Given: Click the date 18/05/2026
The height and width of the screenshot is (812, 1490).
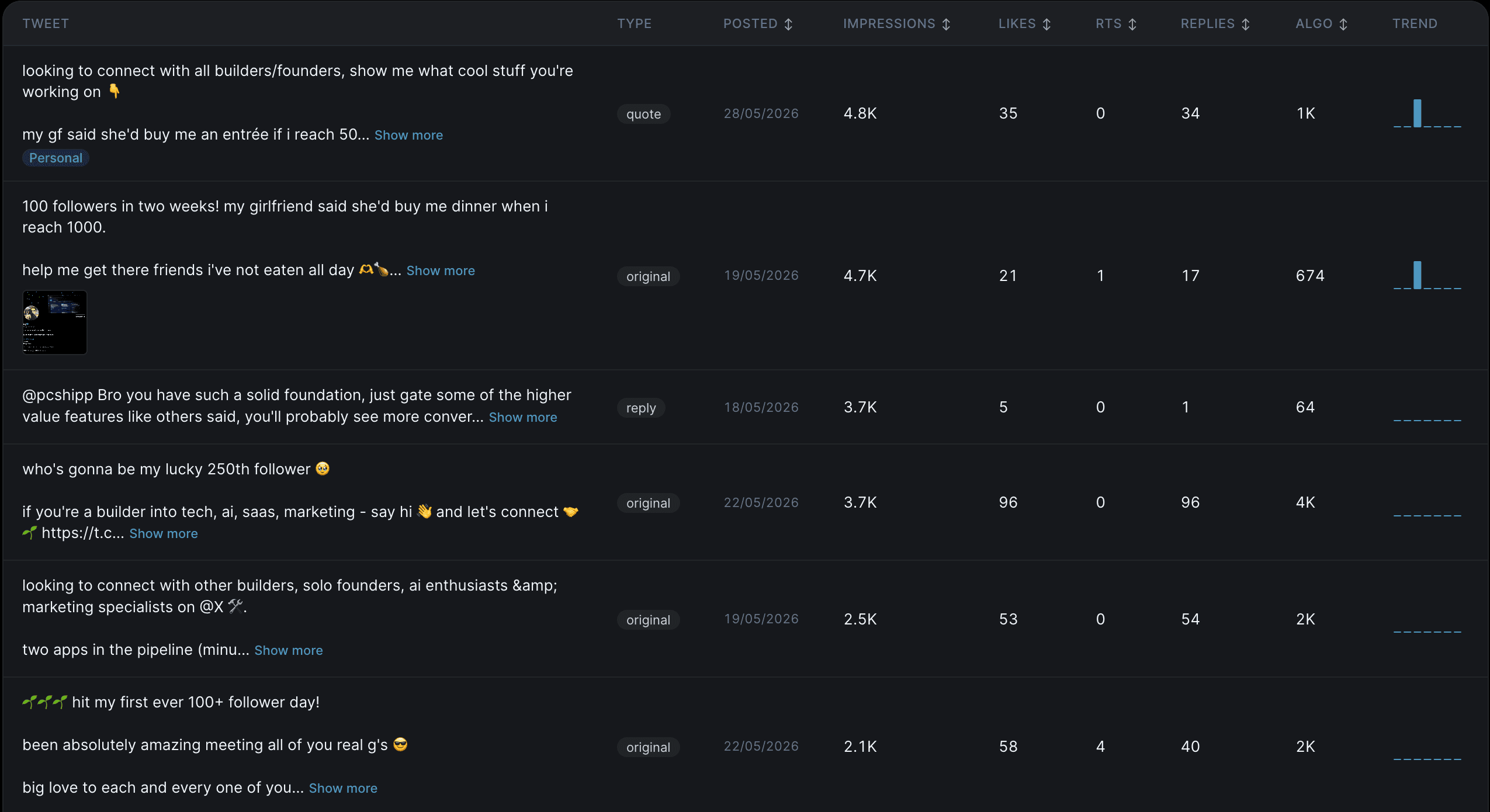Looking at the screenshot, I should pyautogui.click(x=761, y=408).
